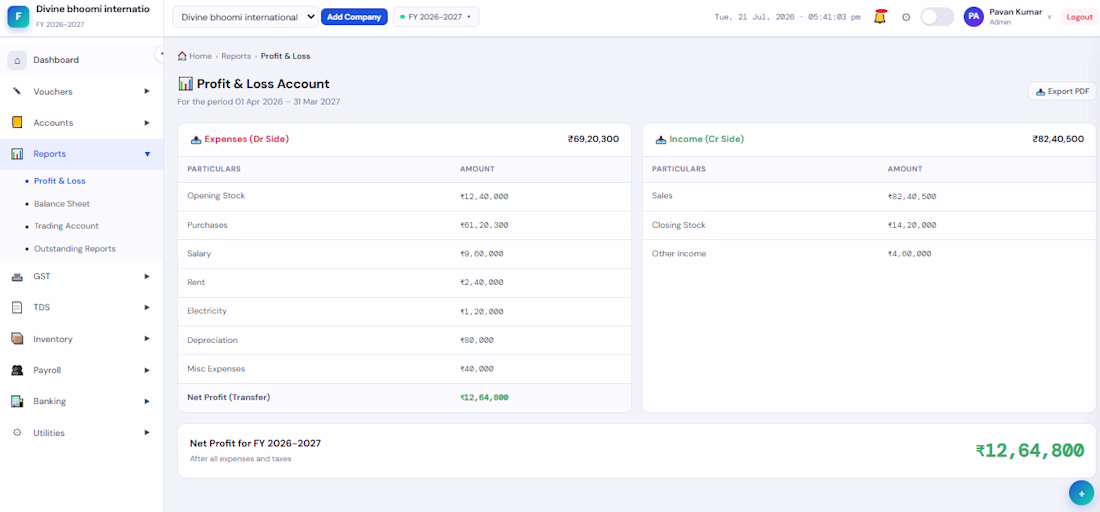The width and height of the screenshot is (1100, 512).
Task: Click the Closing Stock row label
Action: pyautogui.click(x=678, y=225)
